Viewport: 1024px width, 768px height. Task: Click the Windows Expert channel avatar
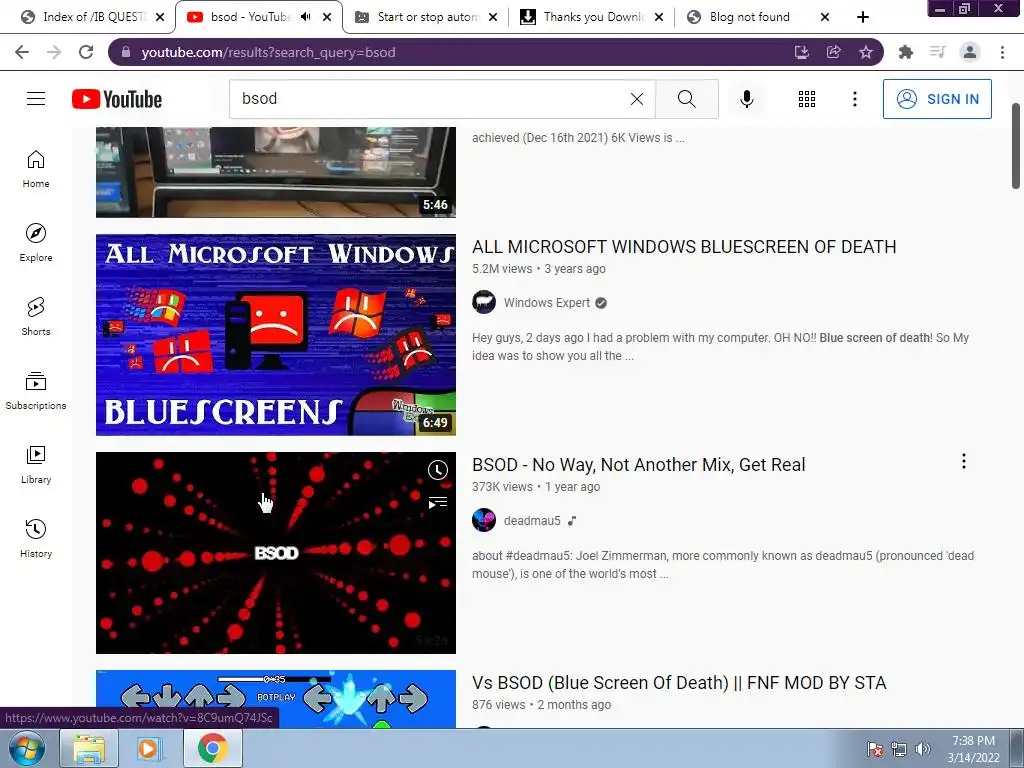click(x=484, y=302)
